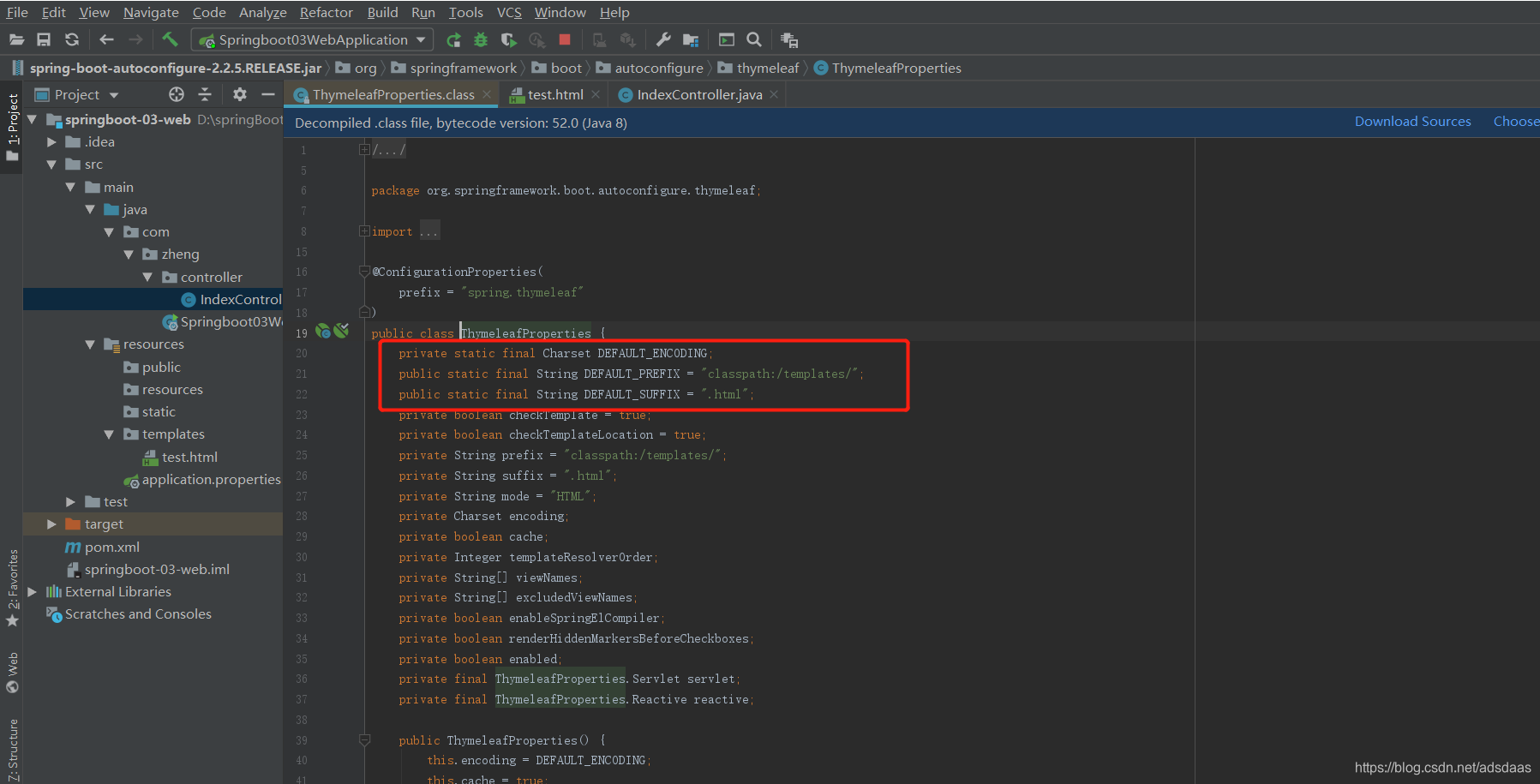Switch to the test.html tab
The width and height of the screenshot is (1540, 784).
click(555, 94)
